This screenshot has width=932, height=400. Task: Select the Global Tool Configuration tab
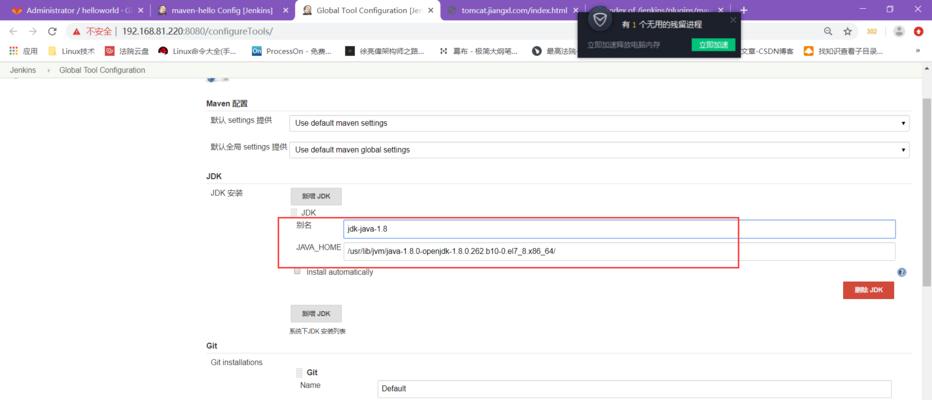click(369, 11)
